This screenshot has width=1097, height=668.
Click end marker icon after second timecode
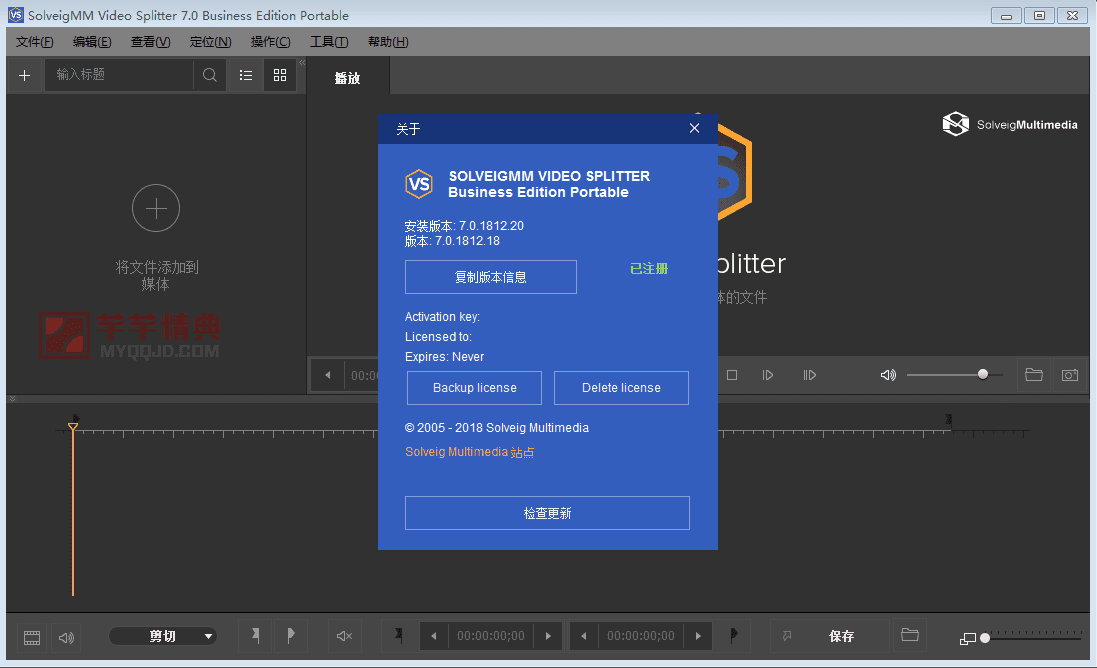pyautogui.click(x=733, y=636)
